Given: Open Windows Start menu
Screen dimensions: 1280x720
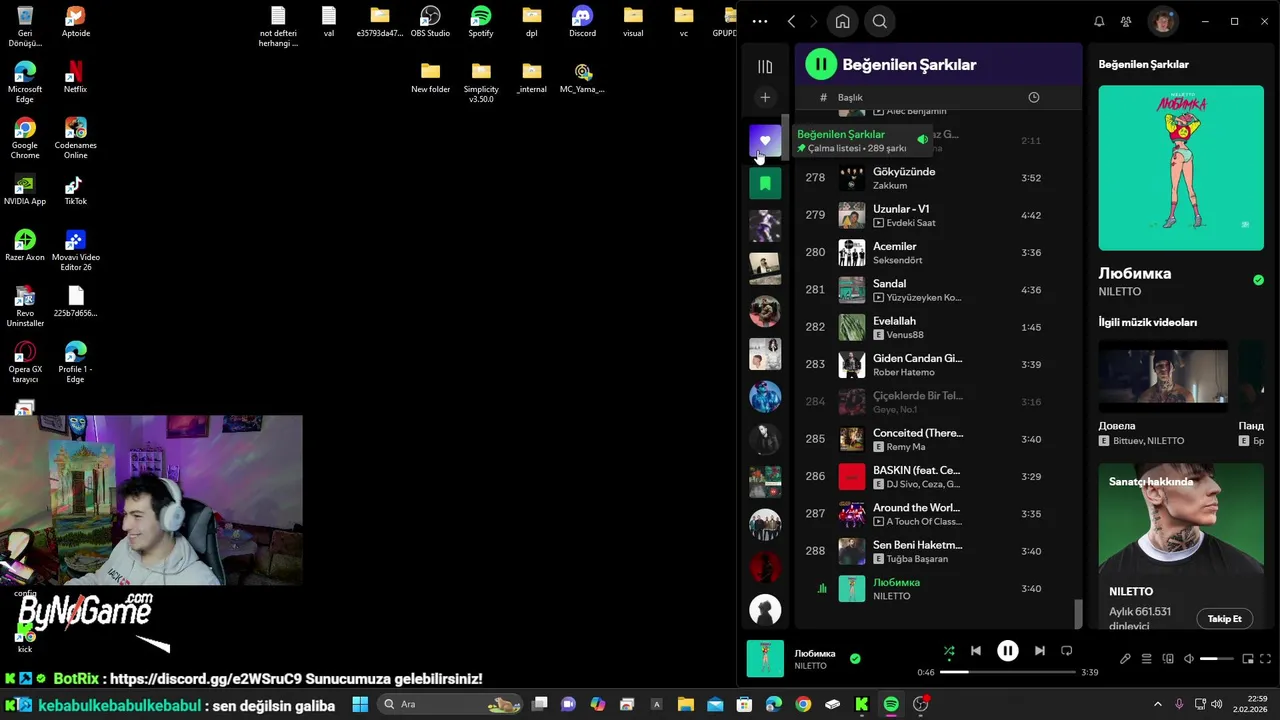Looking at the screenshot, I should pos(360,704).
